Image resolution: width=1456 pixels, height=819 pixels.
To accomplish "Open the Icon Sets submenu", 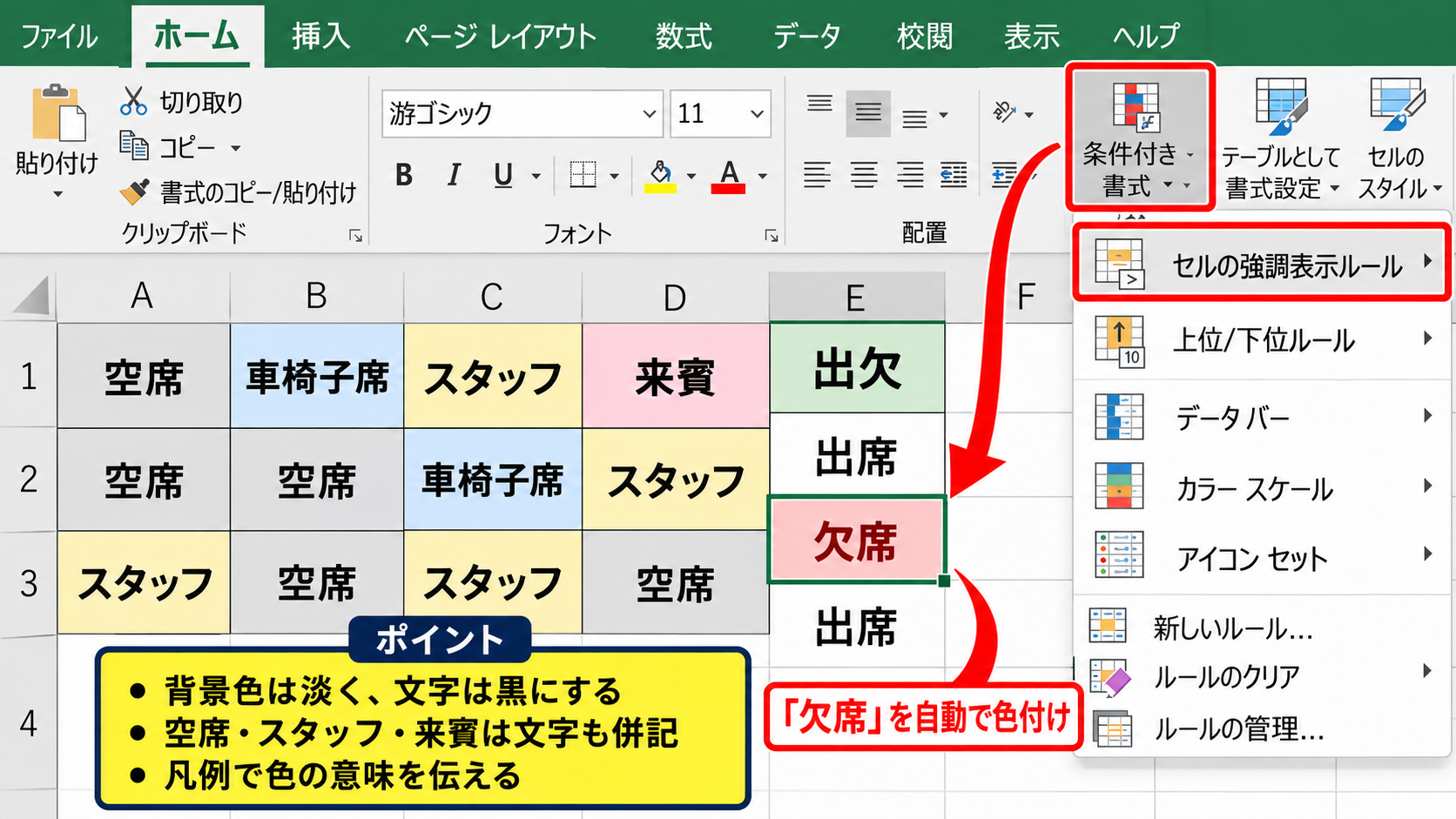I will coord(1263,557).
